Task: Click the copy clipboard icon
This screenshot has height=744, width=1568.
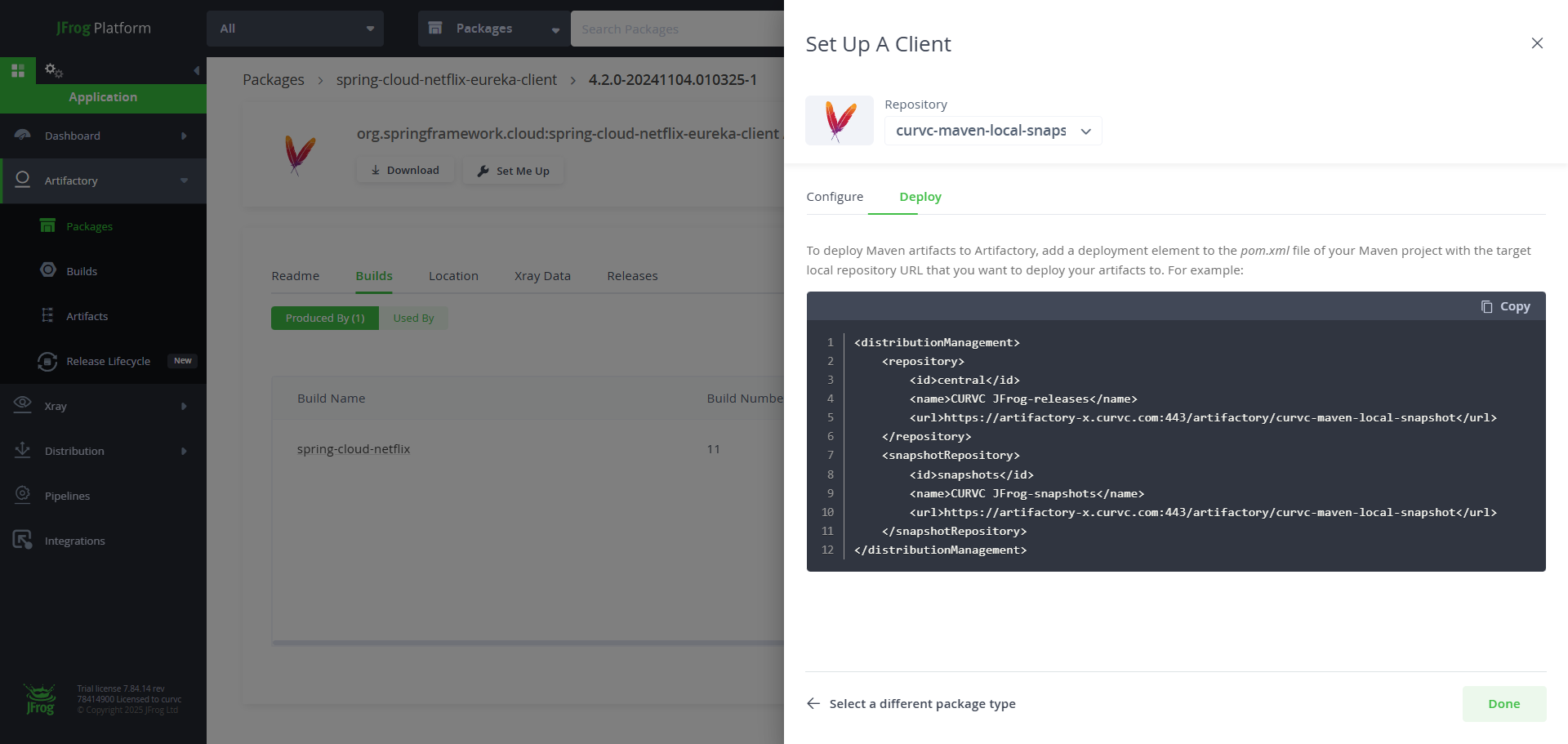Action: (x=1486, y=306)
